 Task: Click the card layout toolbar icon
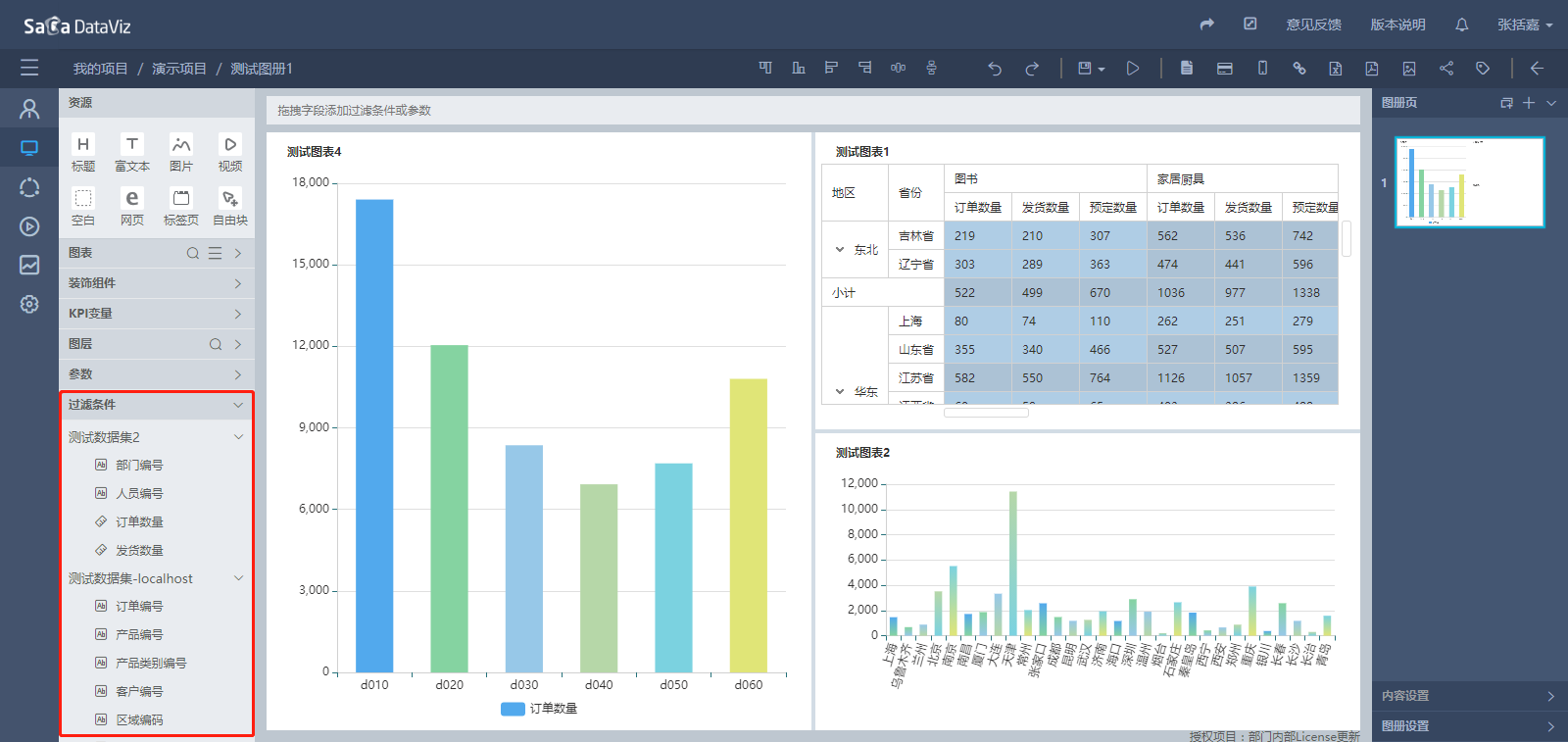(1224, 68)
